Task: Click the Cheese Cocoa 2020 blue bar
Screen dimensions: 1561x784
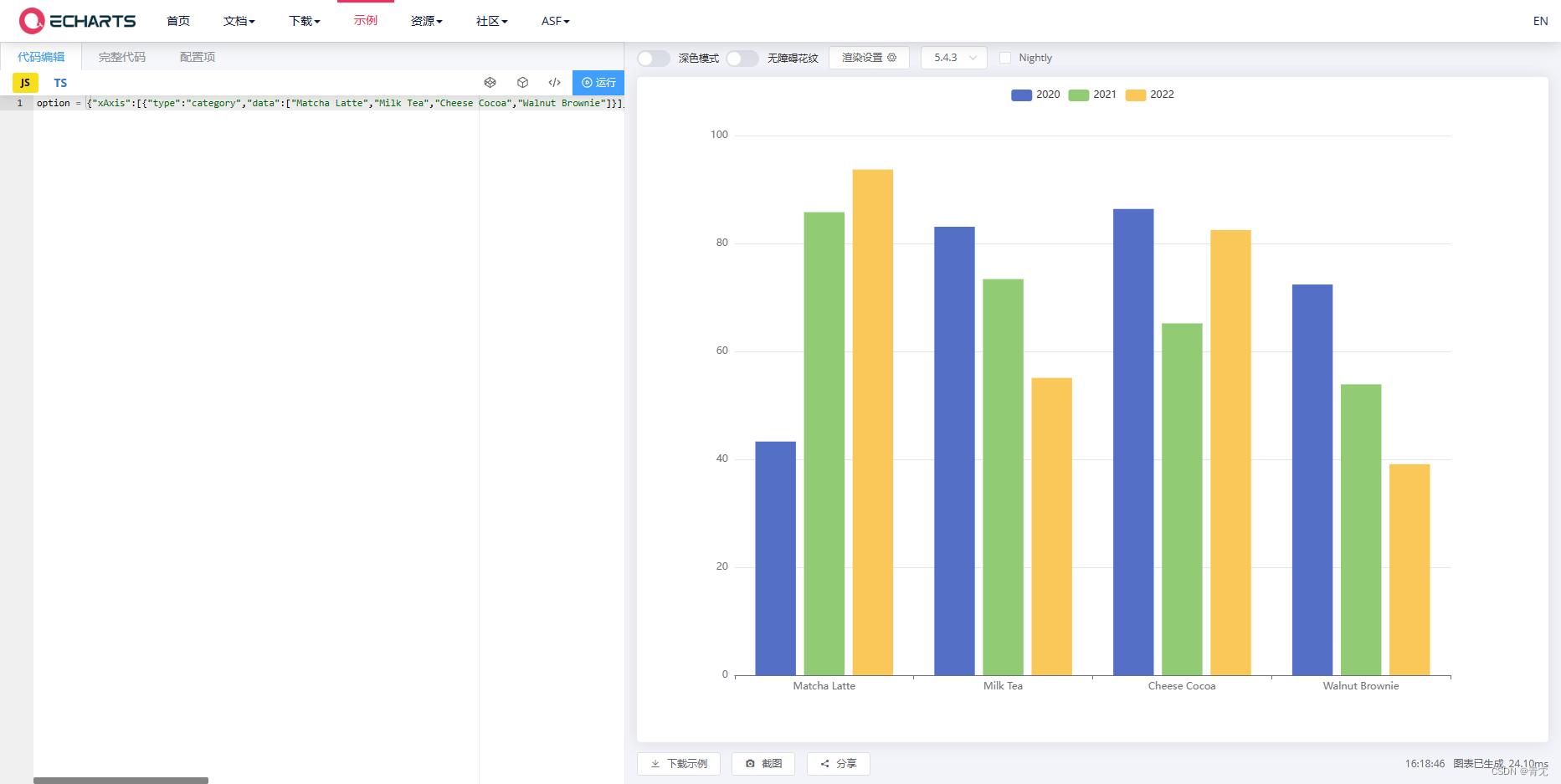Action: 1133,442
